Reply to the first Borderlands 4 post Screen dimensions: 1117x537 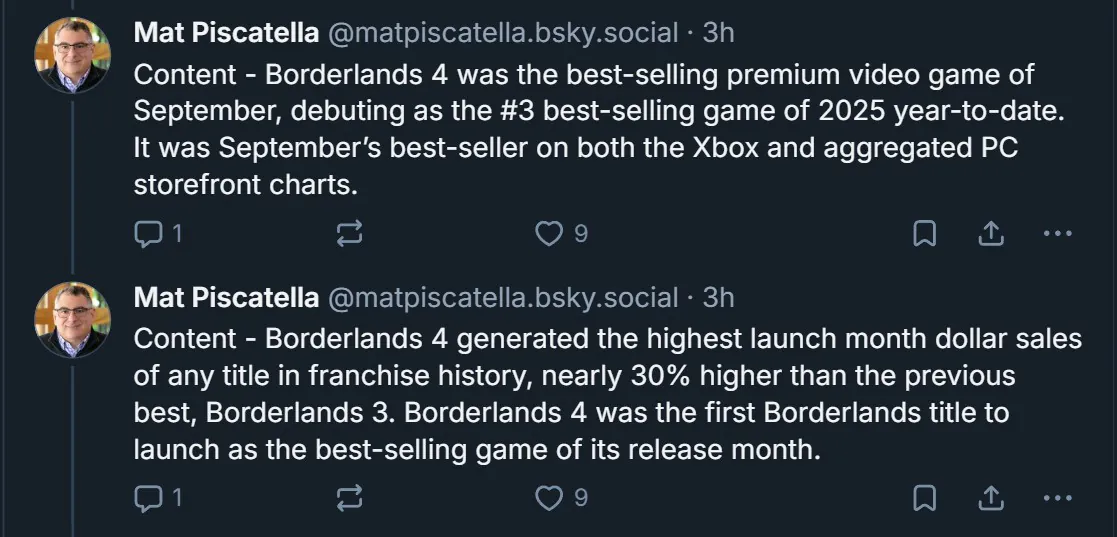[148, 234]
